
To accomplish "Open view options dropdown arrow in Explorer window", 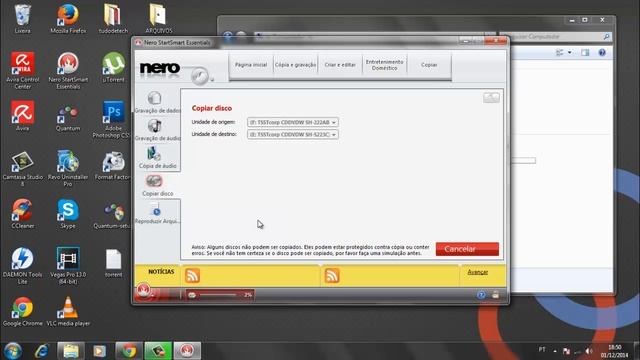I will pos(569,53).
